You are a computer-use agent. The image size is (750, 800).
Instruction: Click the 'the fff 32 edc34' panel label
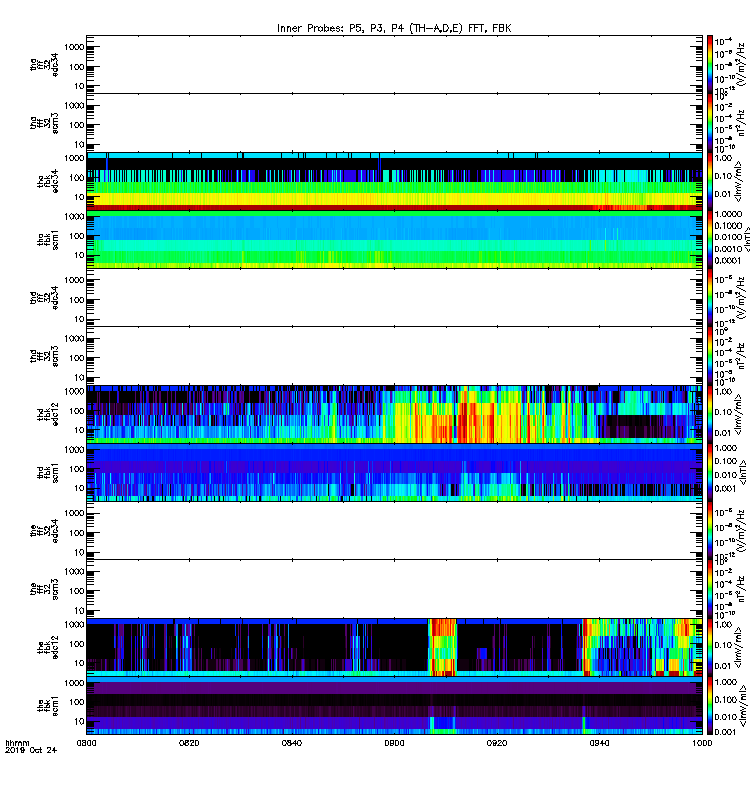(44, 531)
